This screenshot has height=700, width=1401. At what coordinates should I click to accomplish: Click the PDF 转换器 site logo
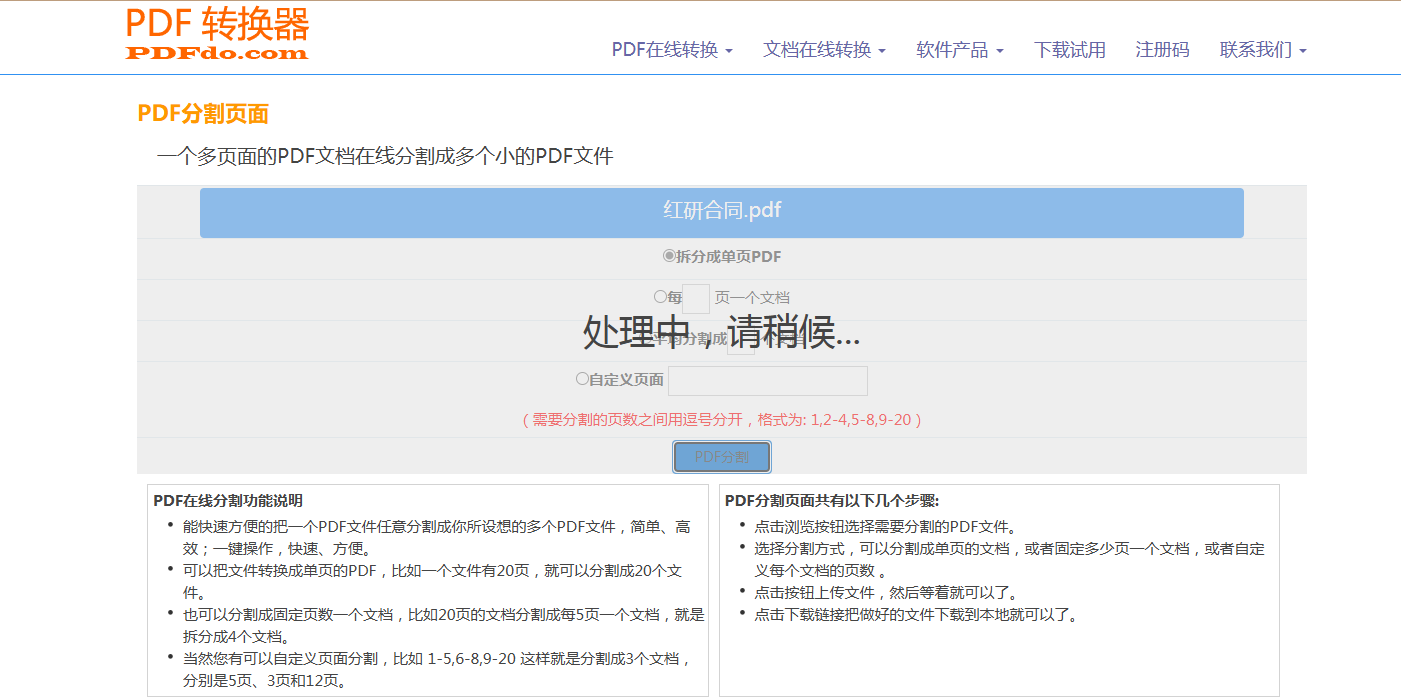coord(217,34)
